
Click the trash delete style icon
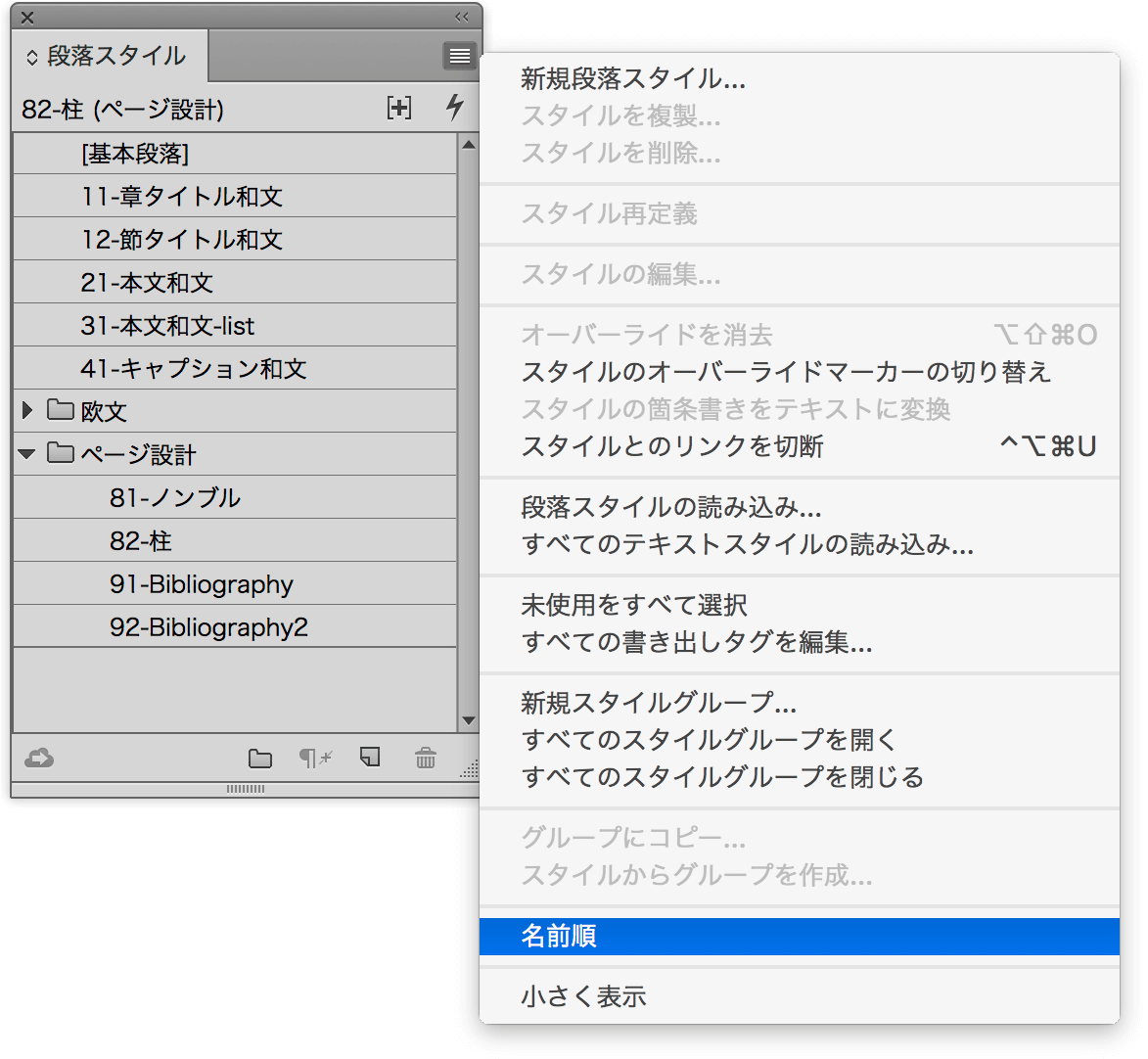tap(426, 758)
